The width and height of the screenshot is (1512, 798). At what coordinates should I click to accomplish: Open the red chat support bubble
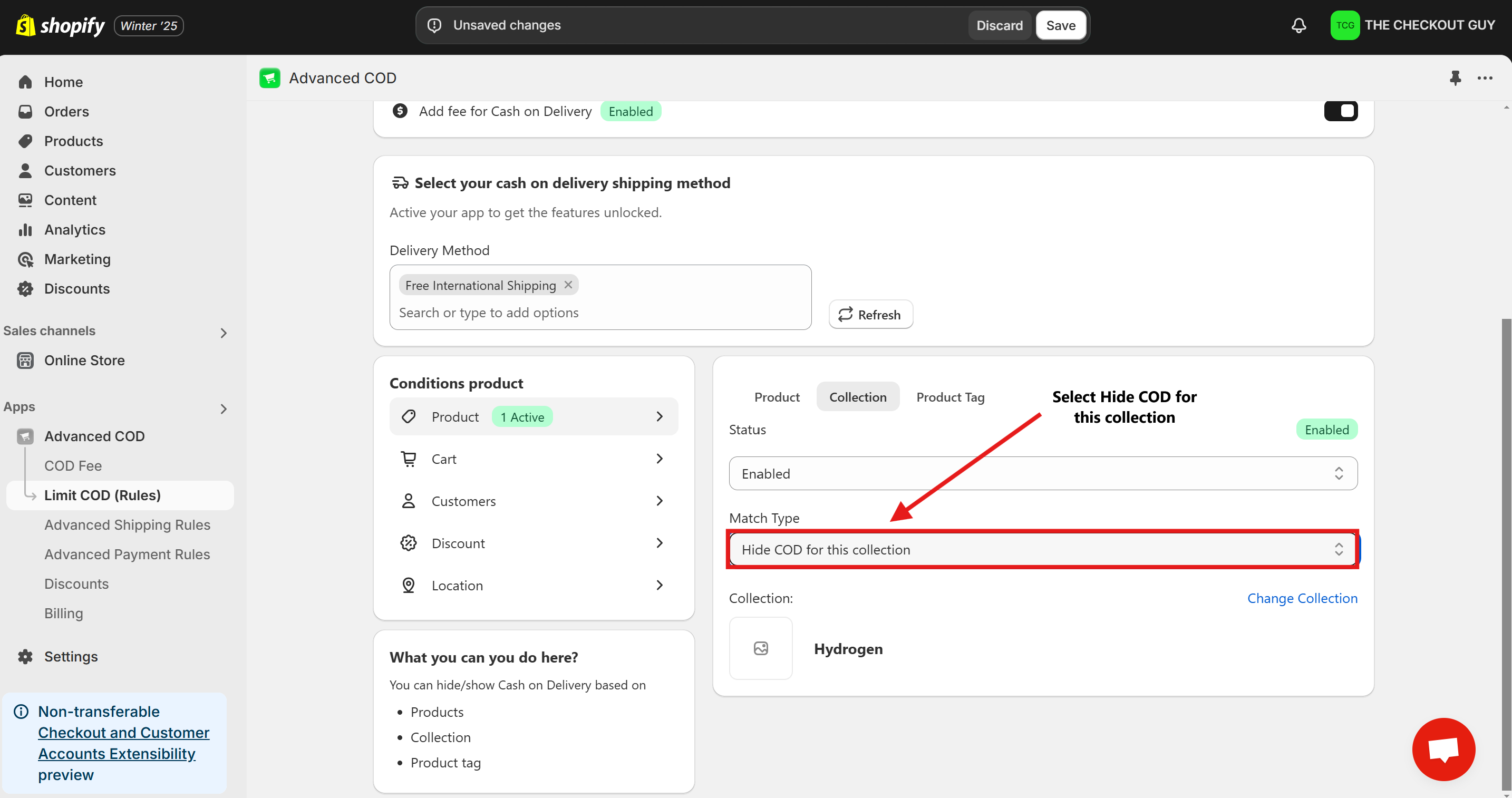[1443, 748]
